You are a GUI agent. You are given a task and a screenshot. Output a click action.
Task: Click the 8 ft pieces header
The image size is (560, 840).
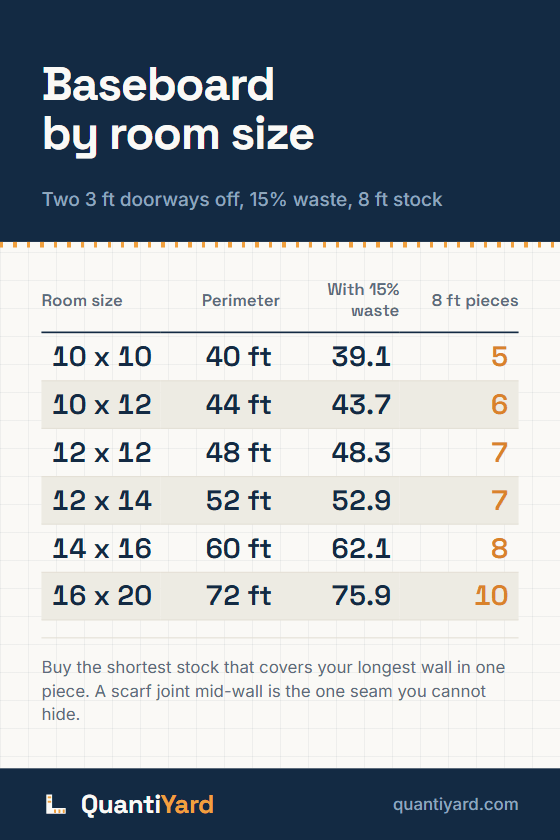[475, 301]
